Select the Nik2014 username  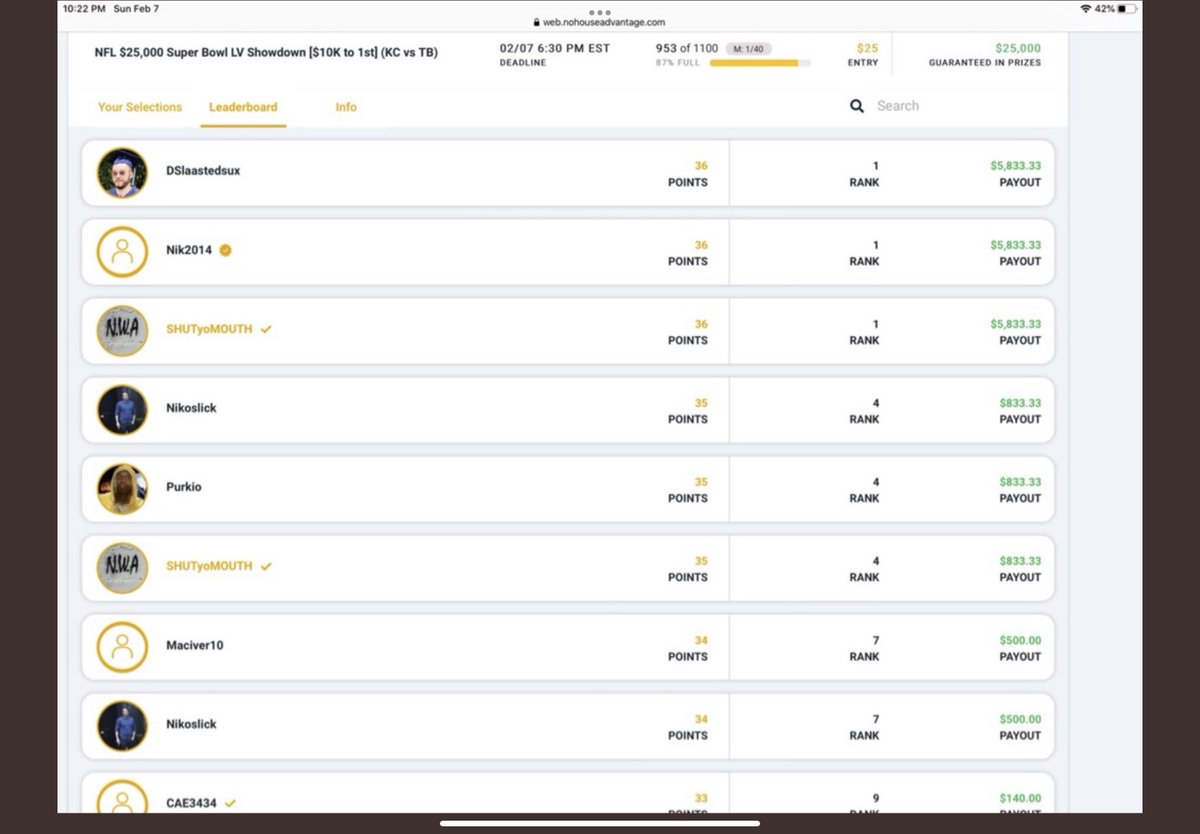pos(189,250)
